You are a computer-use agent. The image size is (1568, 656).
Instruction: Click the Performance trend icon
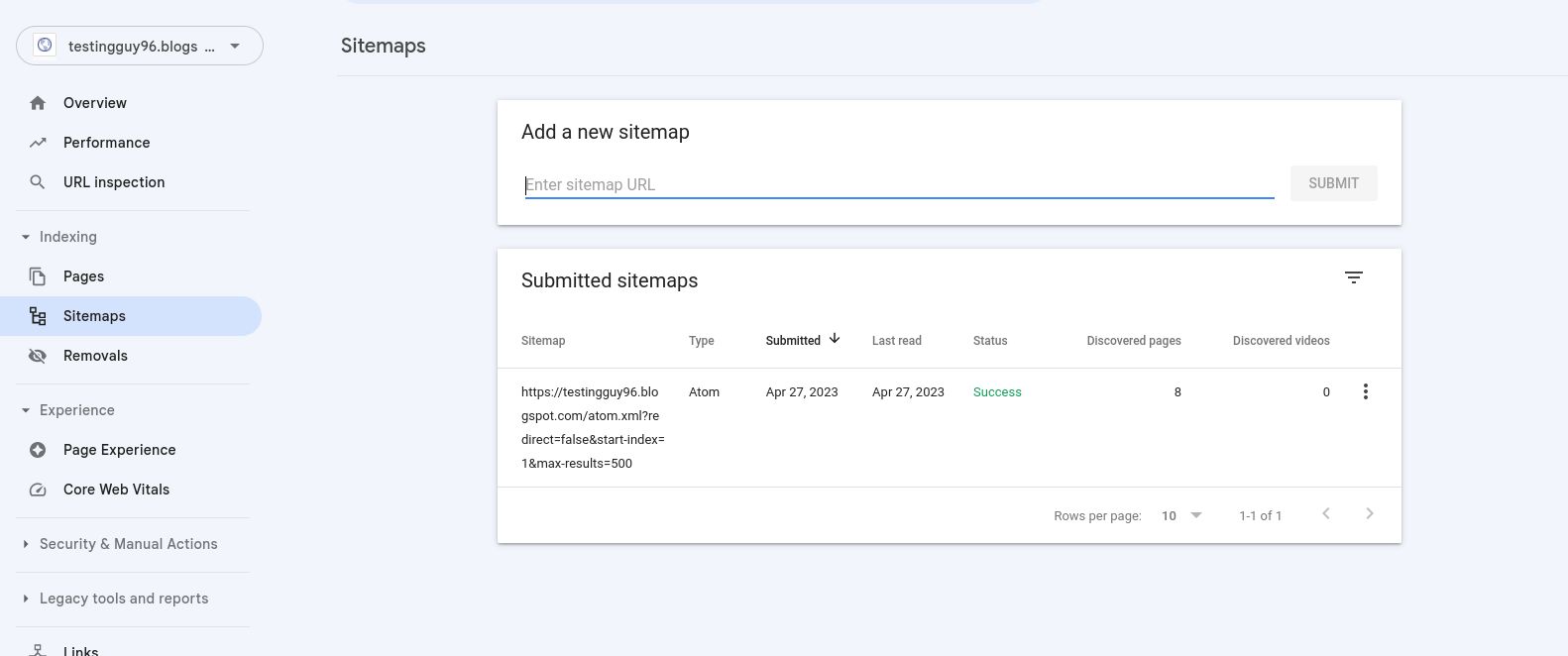tap(38, 143)
